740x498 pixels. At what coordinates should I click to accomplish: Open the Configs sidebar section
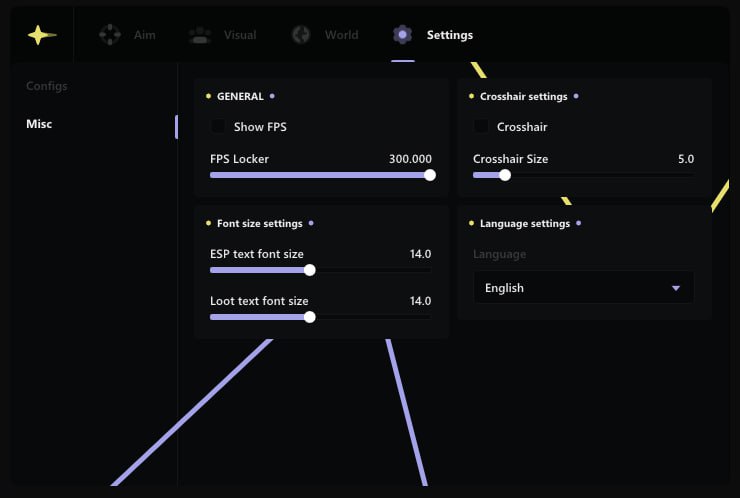pos(47,86)
